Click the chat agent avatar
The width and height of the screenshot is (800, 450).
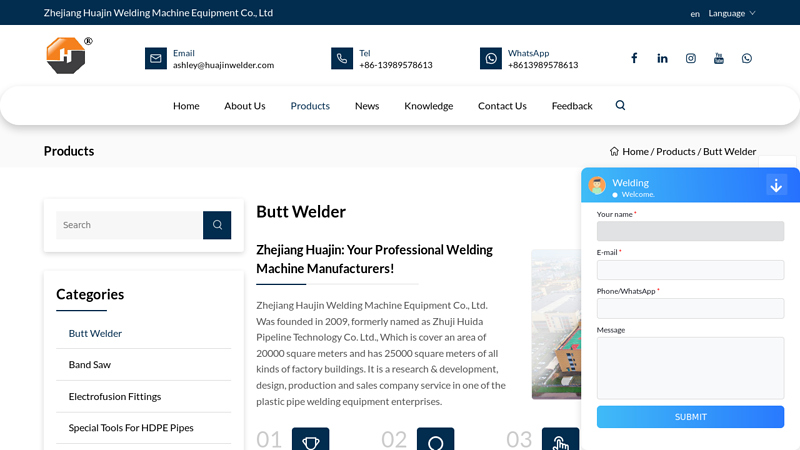[x=597, y=185]
